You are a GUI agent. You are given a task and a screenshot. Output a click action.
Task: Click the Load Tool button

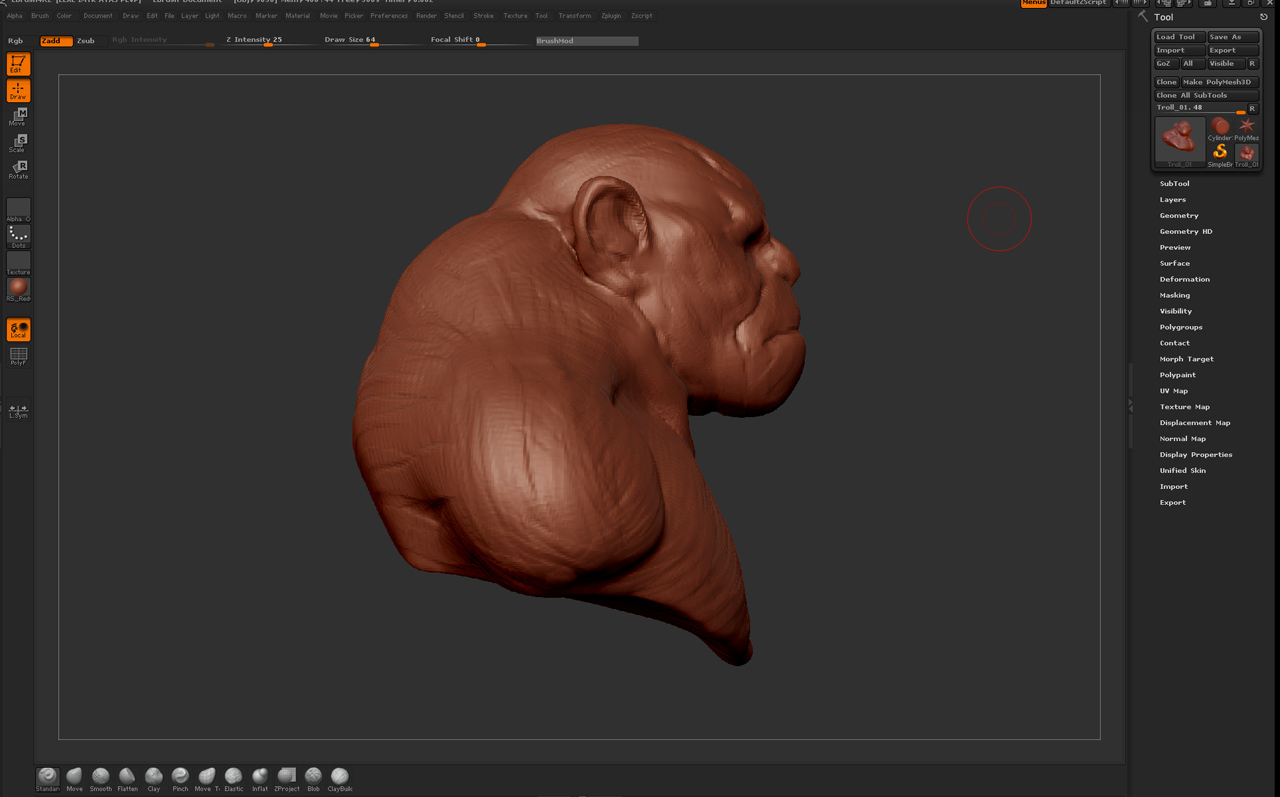click(x=1179, y=37)
